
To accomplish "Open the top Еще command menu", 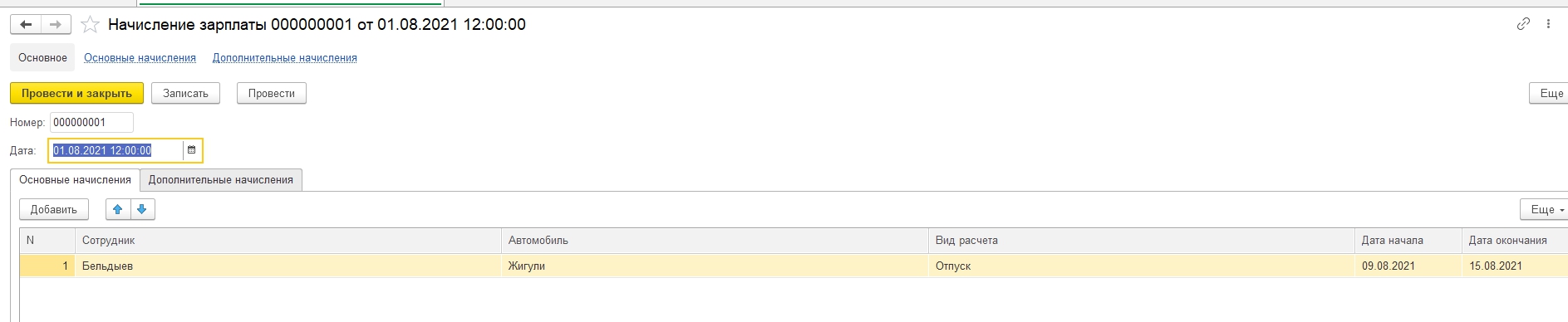I will 1550,93.
